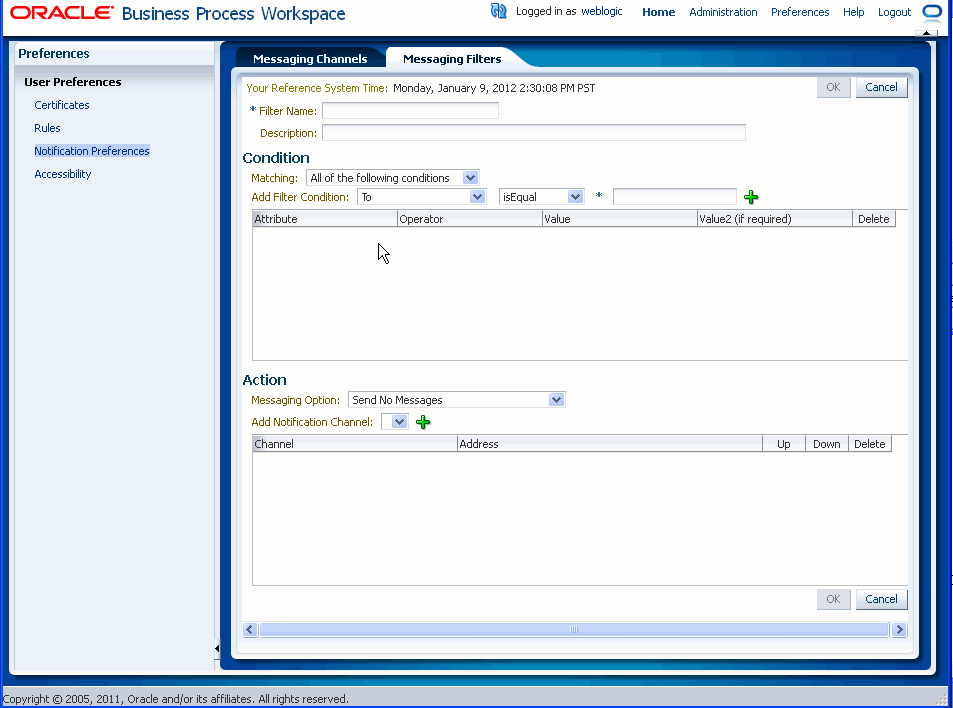Click the Delete header in Action table
Screen dimensions: 953x708
(870, 444)
